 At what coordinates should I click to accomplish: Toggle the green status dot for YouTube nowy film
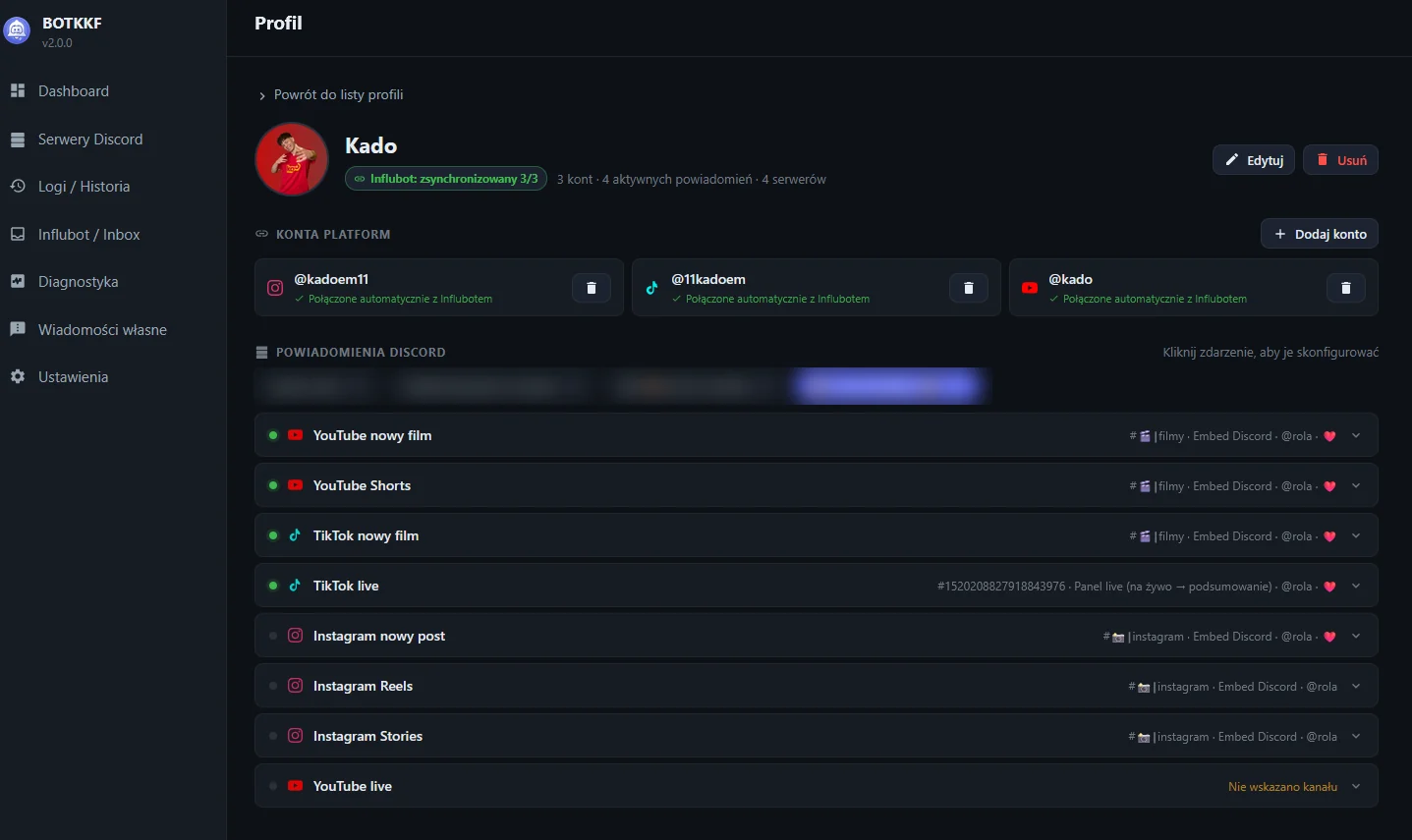273,435
